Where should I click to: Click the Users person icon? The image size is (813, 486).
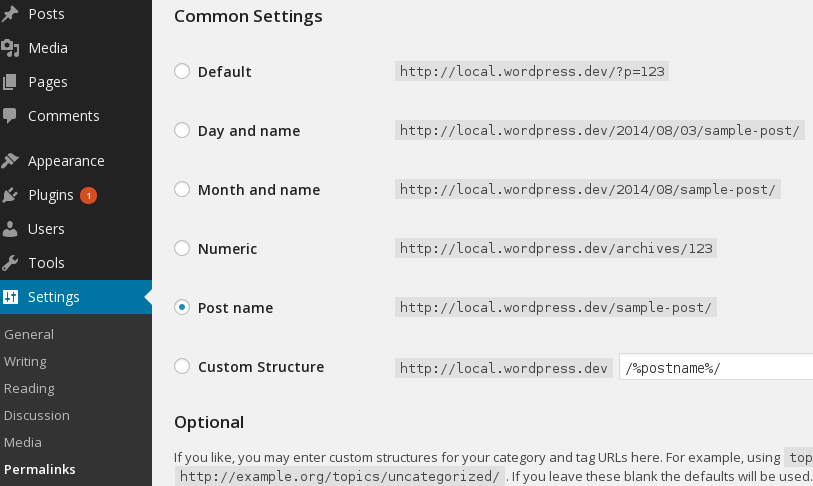10,229
